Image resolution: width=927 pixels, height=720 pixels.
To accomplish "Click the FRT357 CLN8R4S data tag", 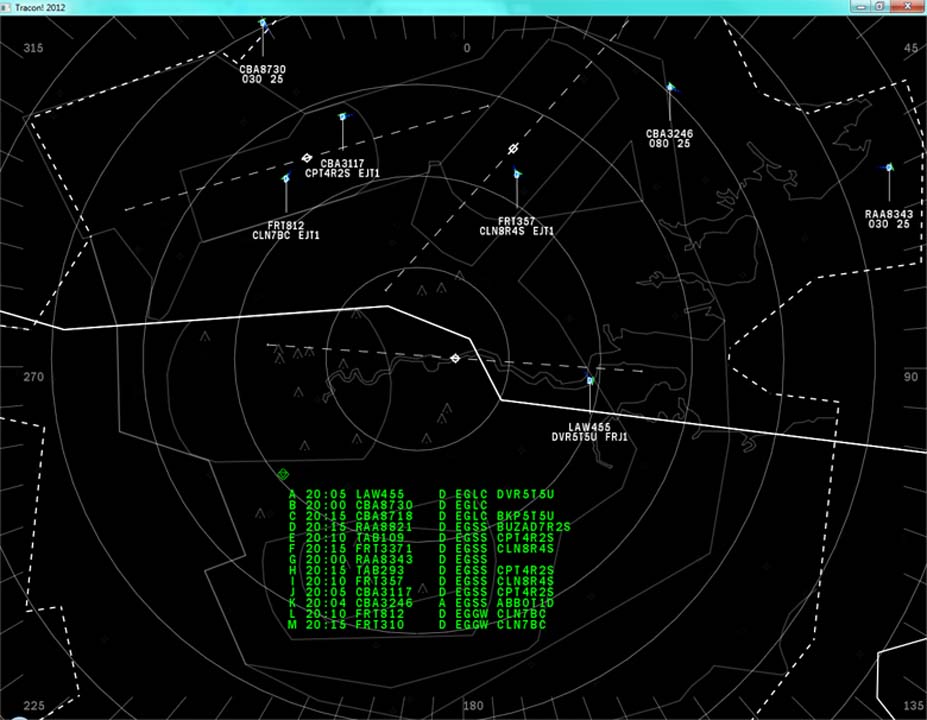I will point(517,226).
